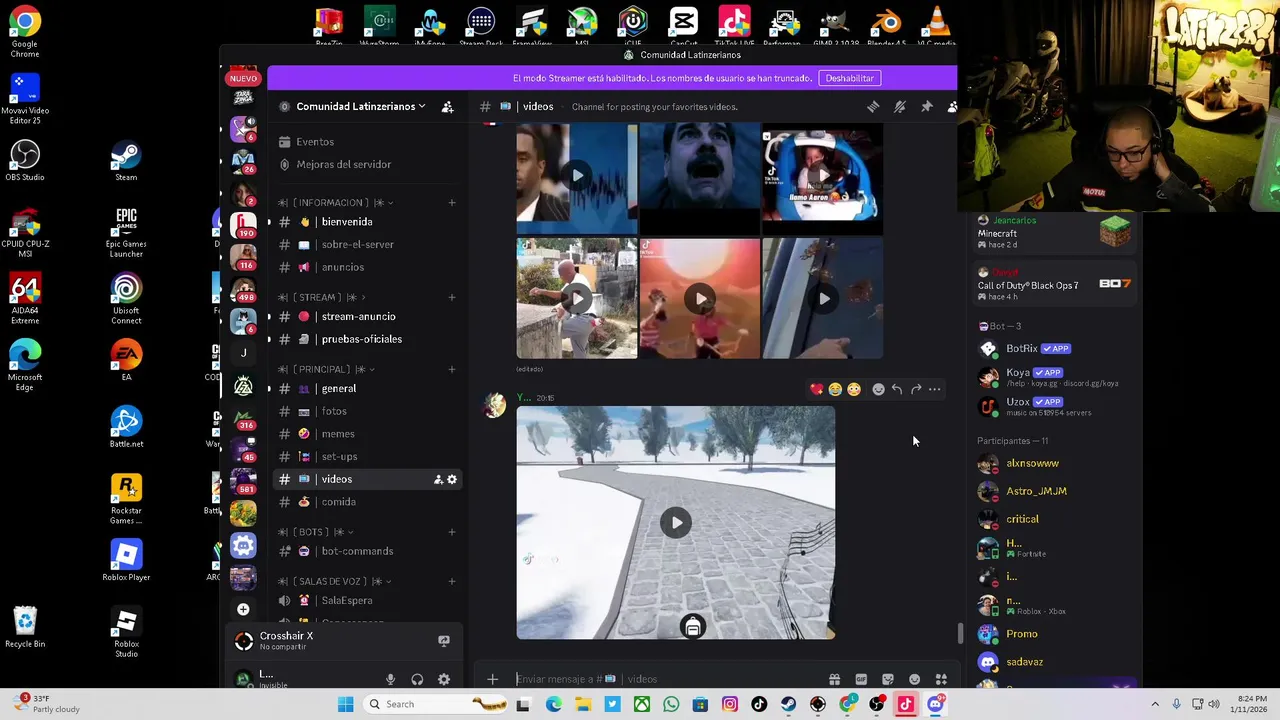Collapse the SALAS DE VOZ category
This screenshot has width=1280, height=720.
(334, 581)
